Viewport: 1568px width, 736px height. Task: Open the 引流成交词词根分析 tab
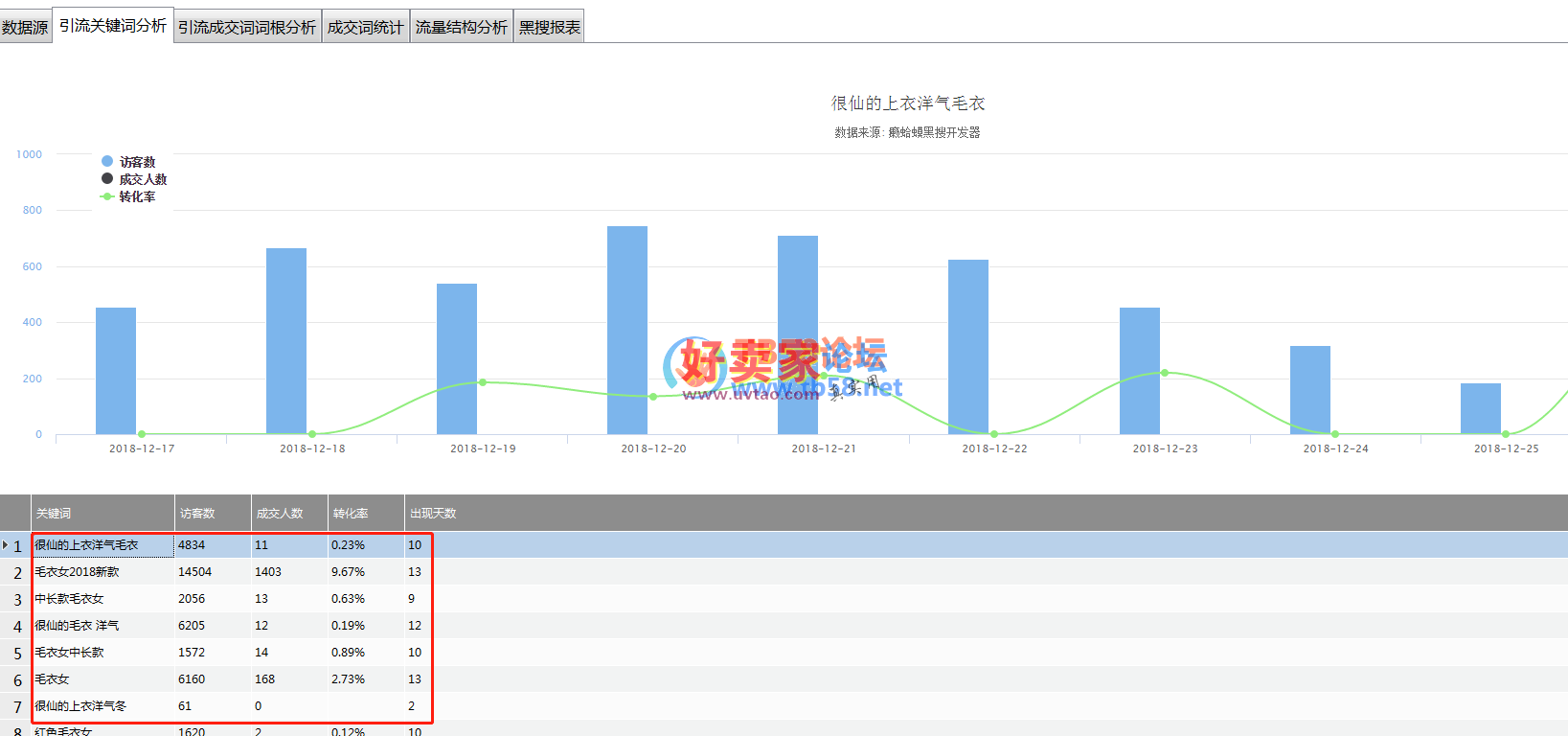tap(247, 27)
